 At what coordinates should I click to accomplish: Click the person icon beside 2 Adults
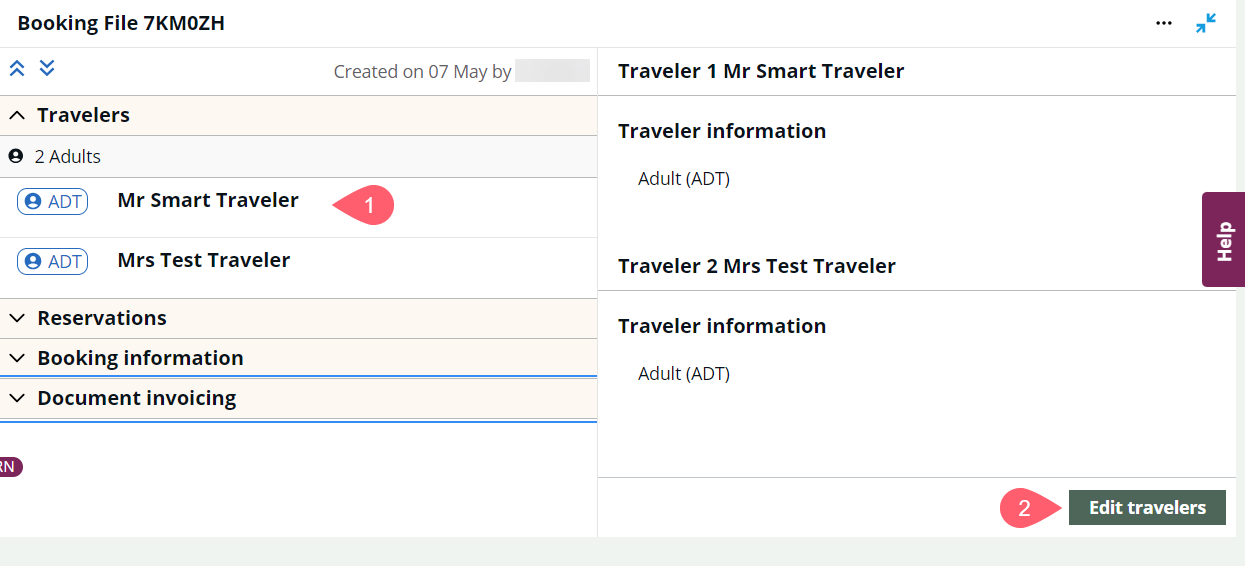(x=15, y=157)
